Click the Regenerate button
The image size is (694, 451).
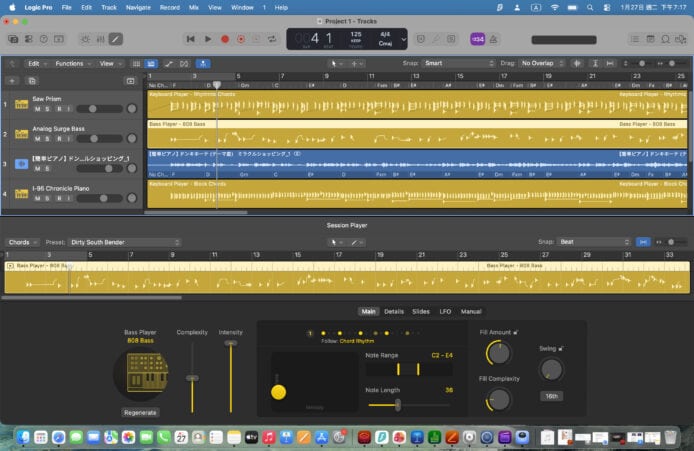click(140, 412)
